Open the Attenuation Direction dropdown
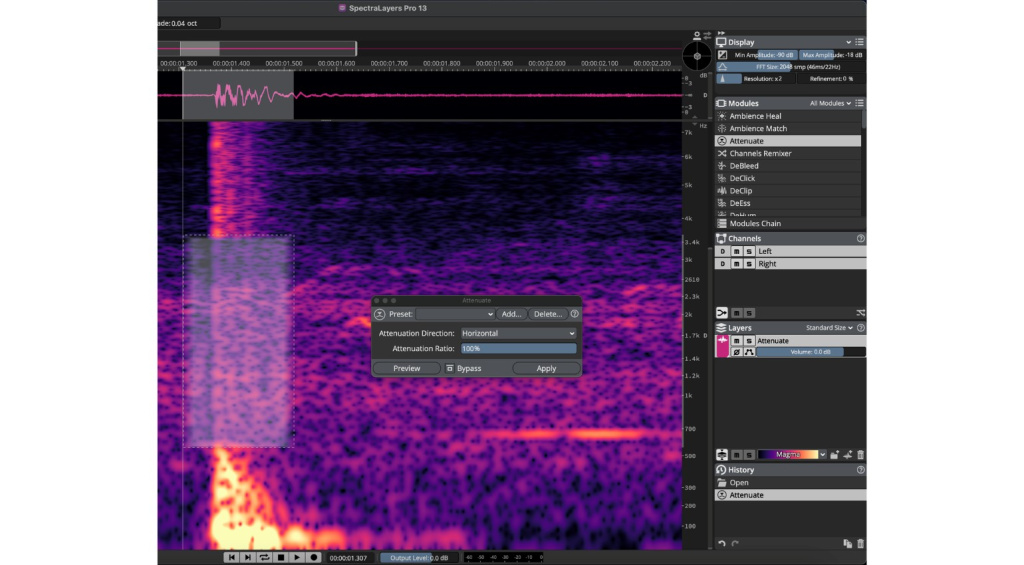The height and width of the screenshot is (565, 1024). [519, 333]
